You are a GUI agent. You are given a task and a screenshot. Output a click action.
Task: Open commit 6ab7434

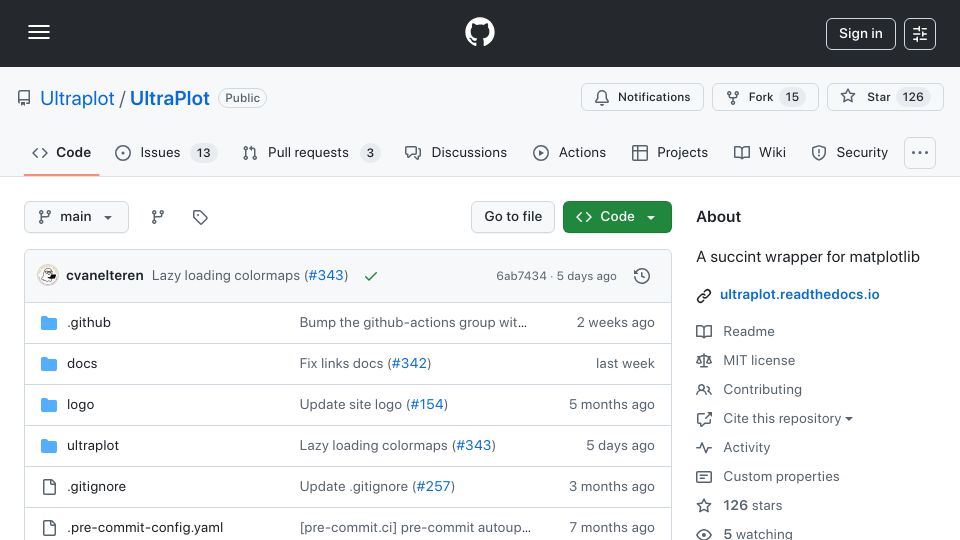point(521,276)
